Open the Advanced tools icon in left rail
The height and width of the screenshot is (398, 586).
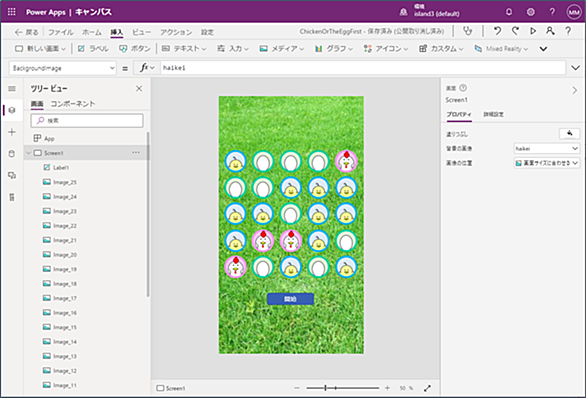coord(12,197)
